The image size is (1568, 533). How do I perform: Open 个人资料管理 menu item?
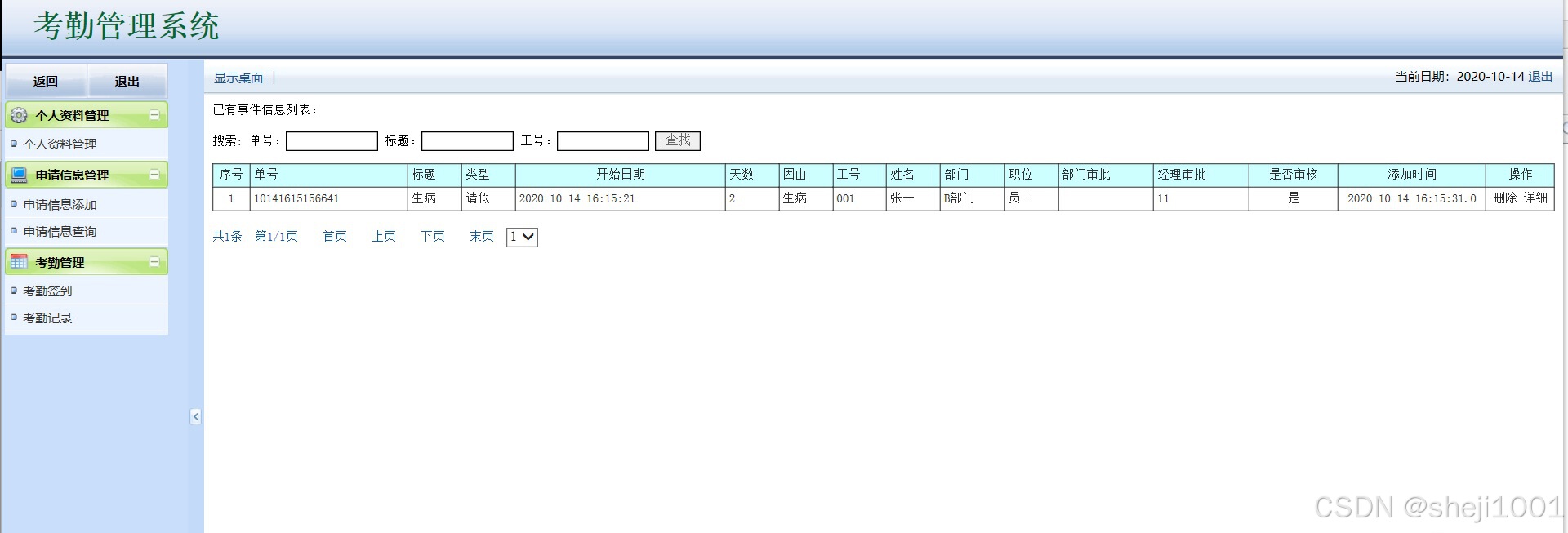pyautogui.click(x=60, y=144)
